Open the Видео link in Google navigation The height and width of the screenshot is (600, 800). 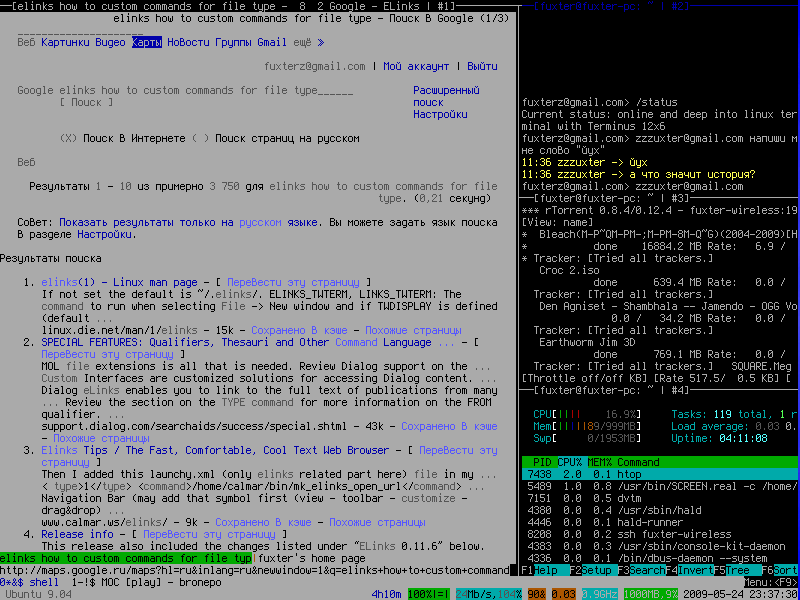tap(110, 42)
